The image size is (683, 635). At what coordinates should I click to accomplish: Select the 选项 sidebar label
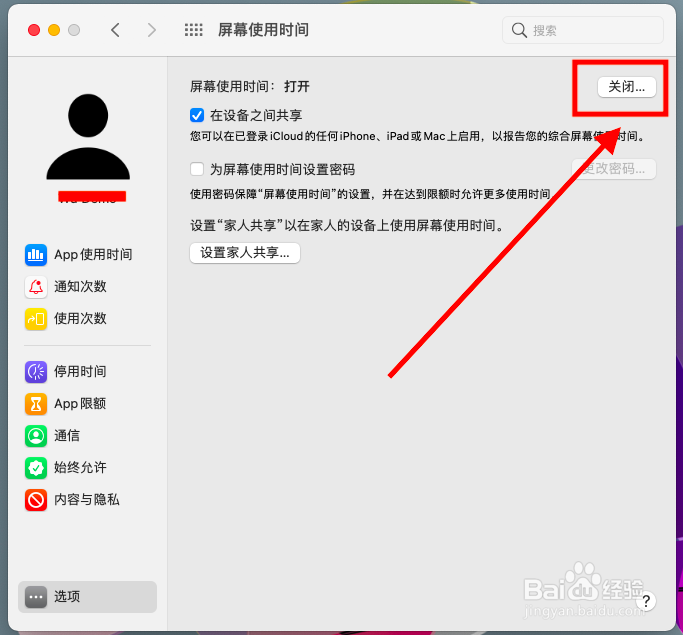click(67, 597)
